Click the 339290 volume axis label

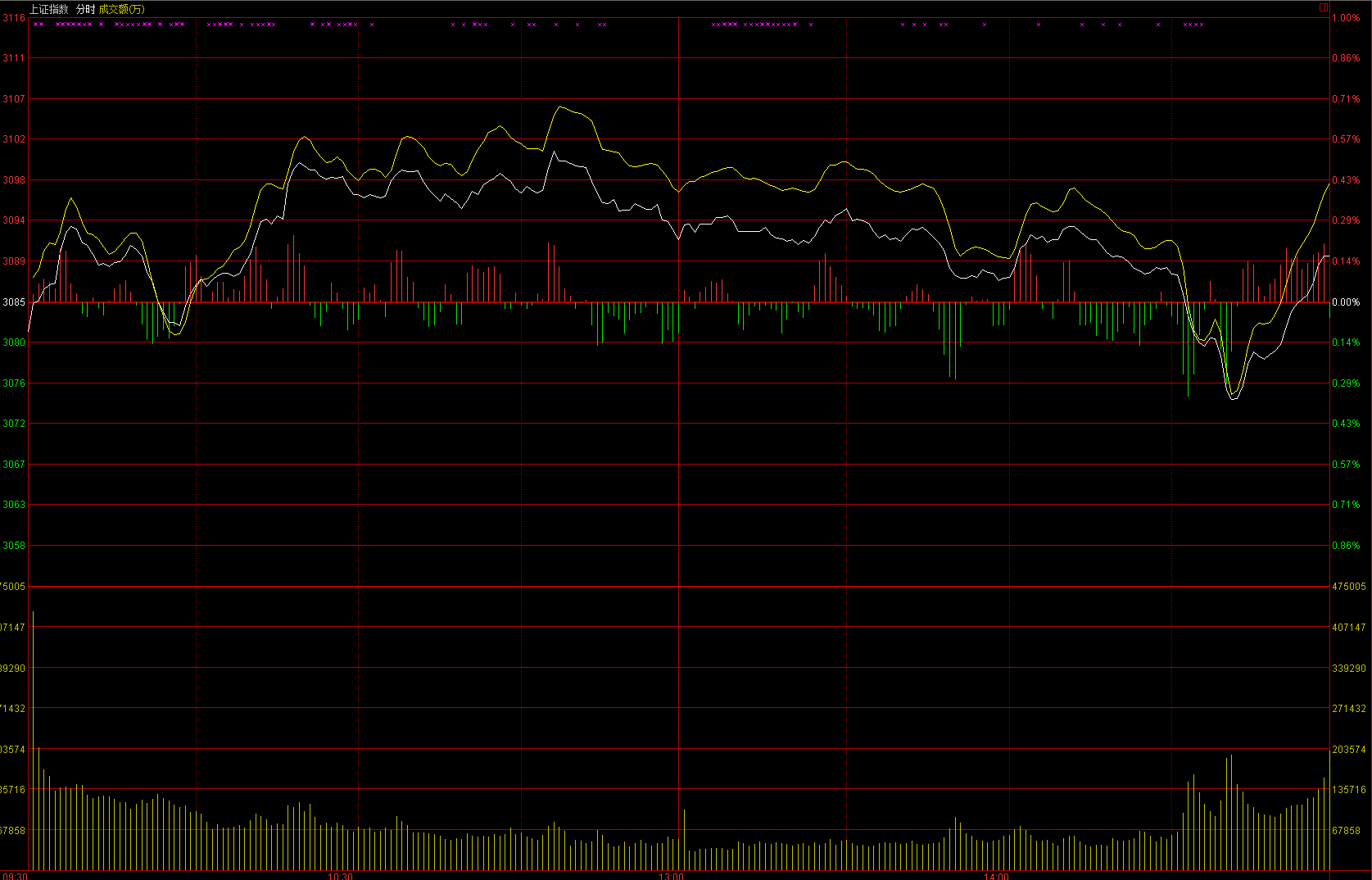click(1349, 669)
